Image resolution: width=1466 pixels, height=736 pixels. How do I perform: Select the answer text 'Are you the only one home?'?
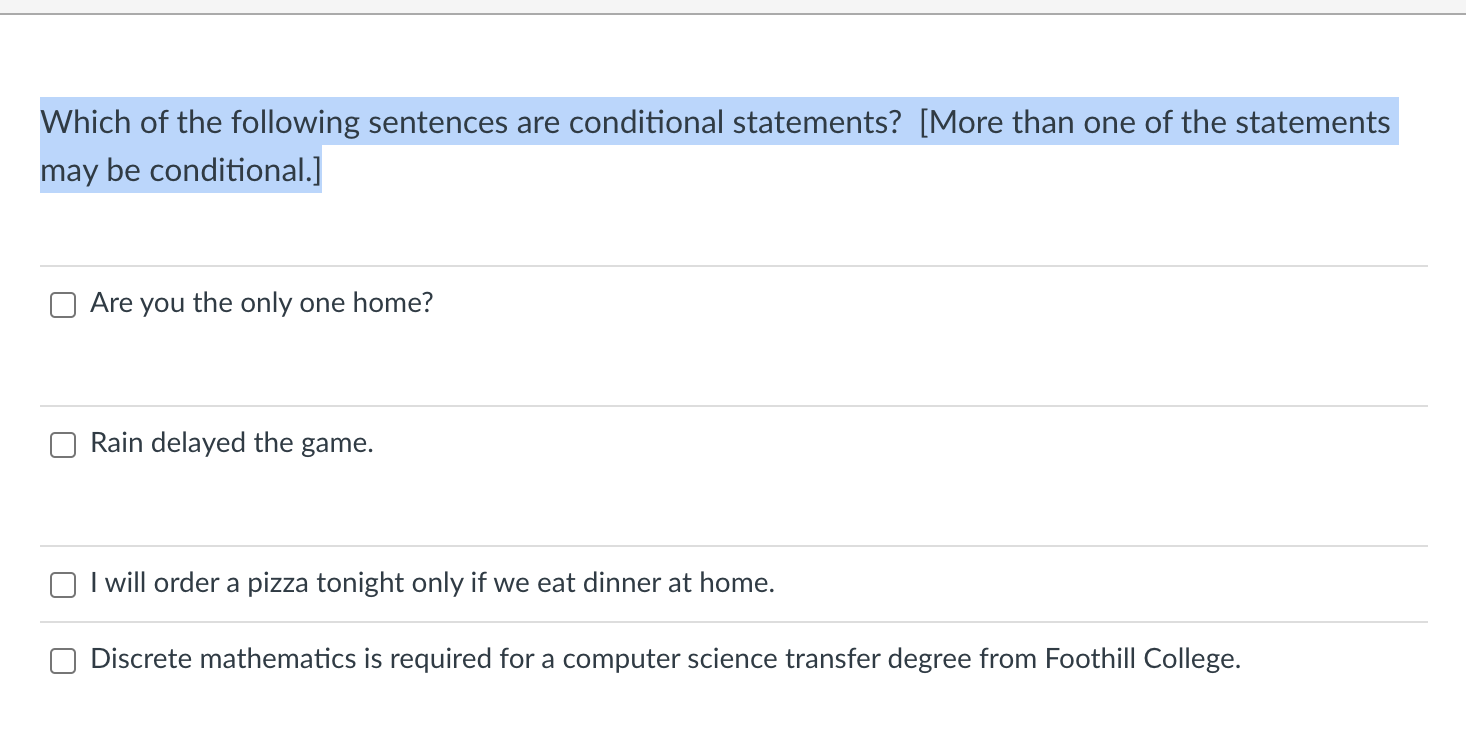tap(261, 302)
